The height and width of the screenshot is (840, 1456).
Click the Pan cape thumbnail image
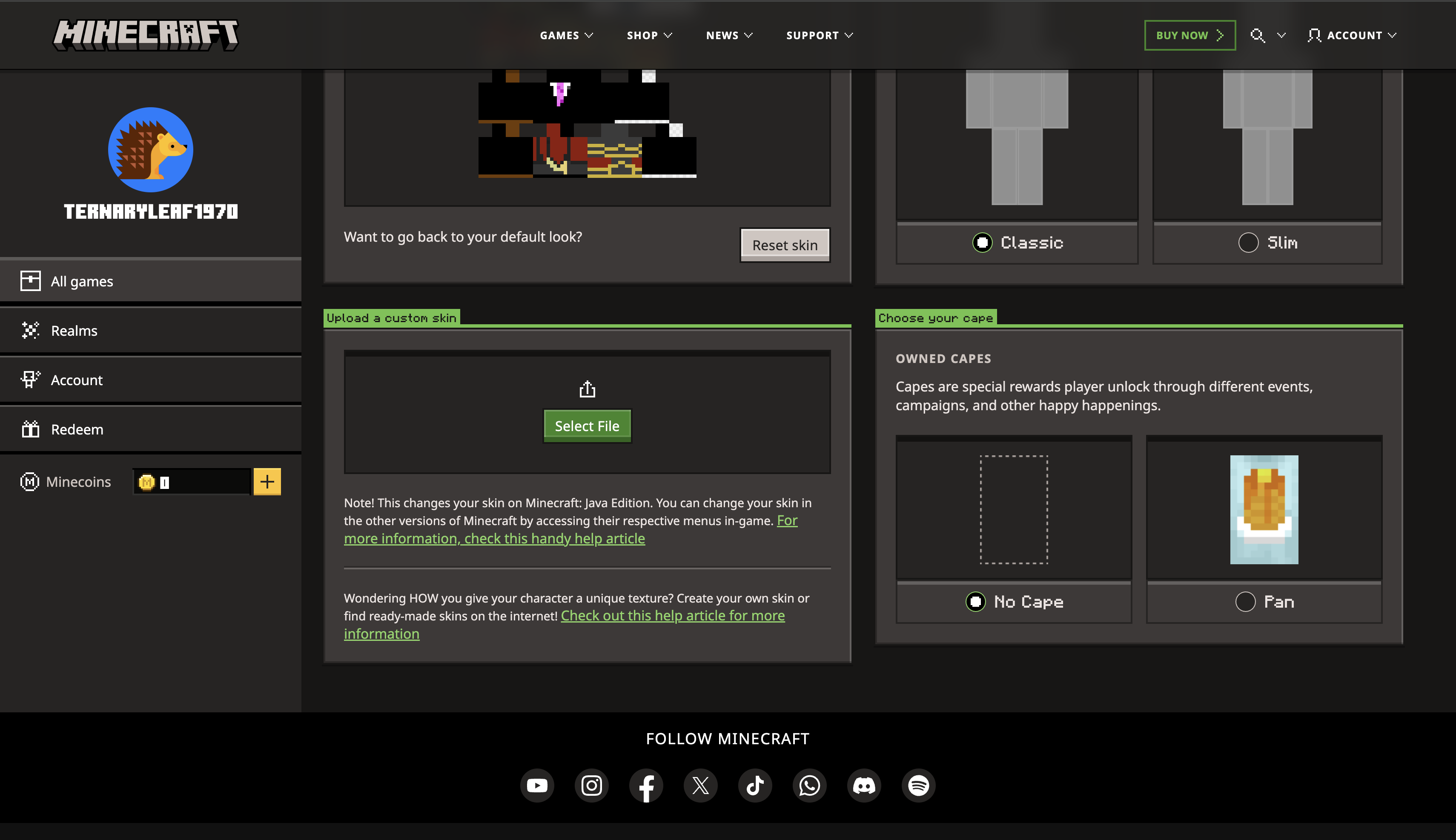point(1264,509)
